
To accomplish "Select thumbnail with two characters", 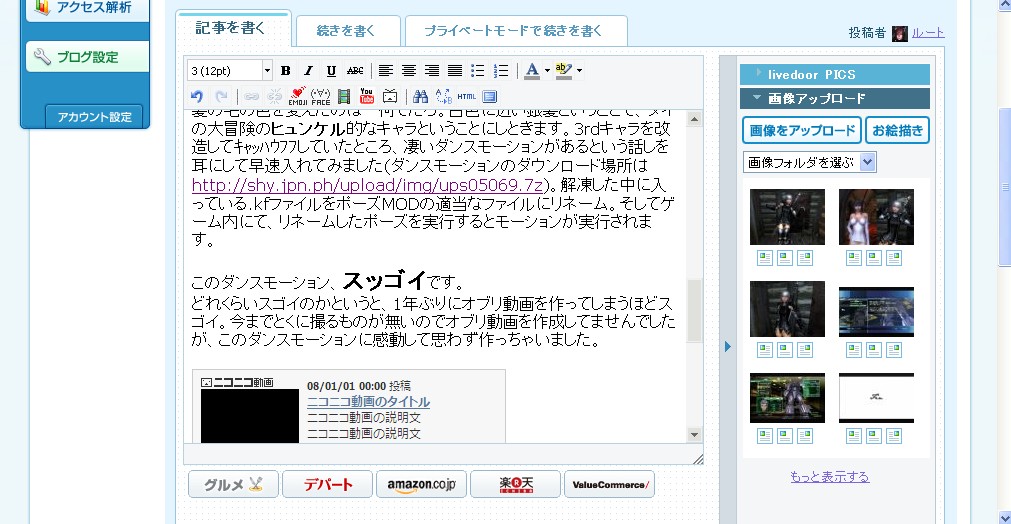I will pos(876,217).
